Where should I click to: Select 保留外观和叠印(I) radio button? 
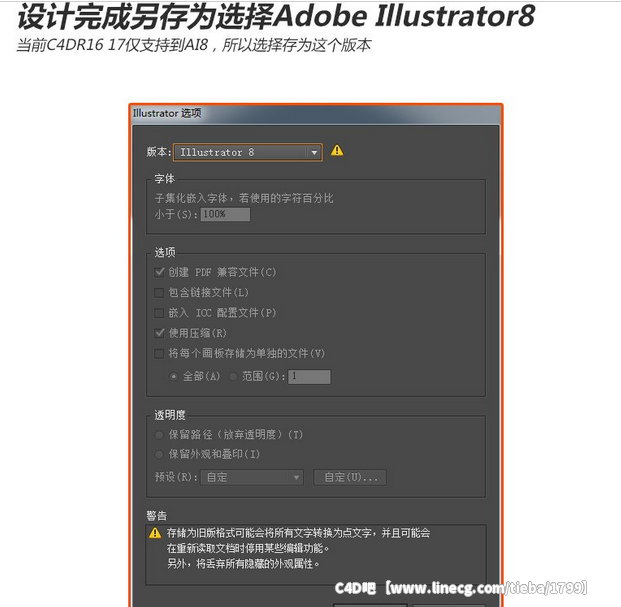point(159,454)
